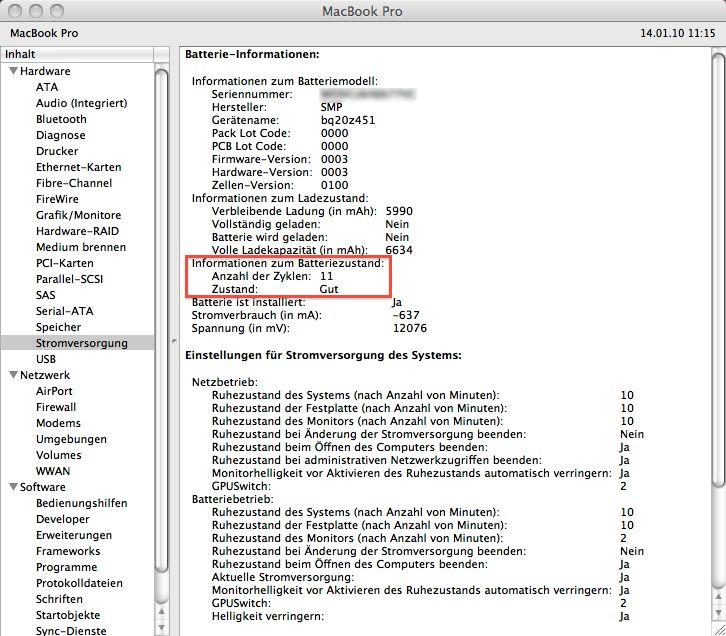Image resolution: width=726 pixels, height=636 pixels.
Task: Click the Inhalt column header
Action: coord(78,54)
